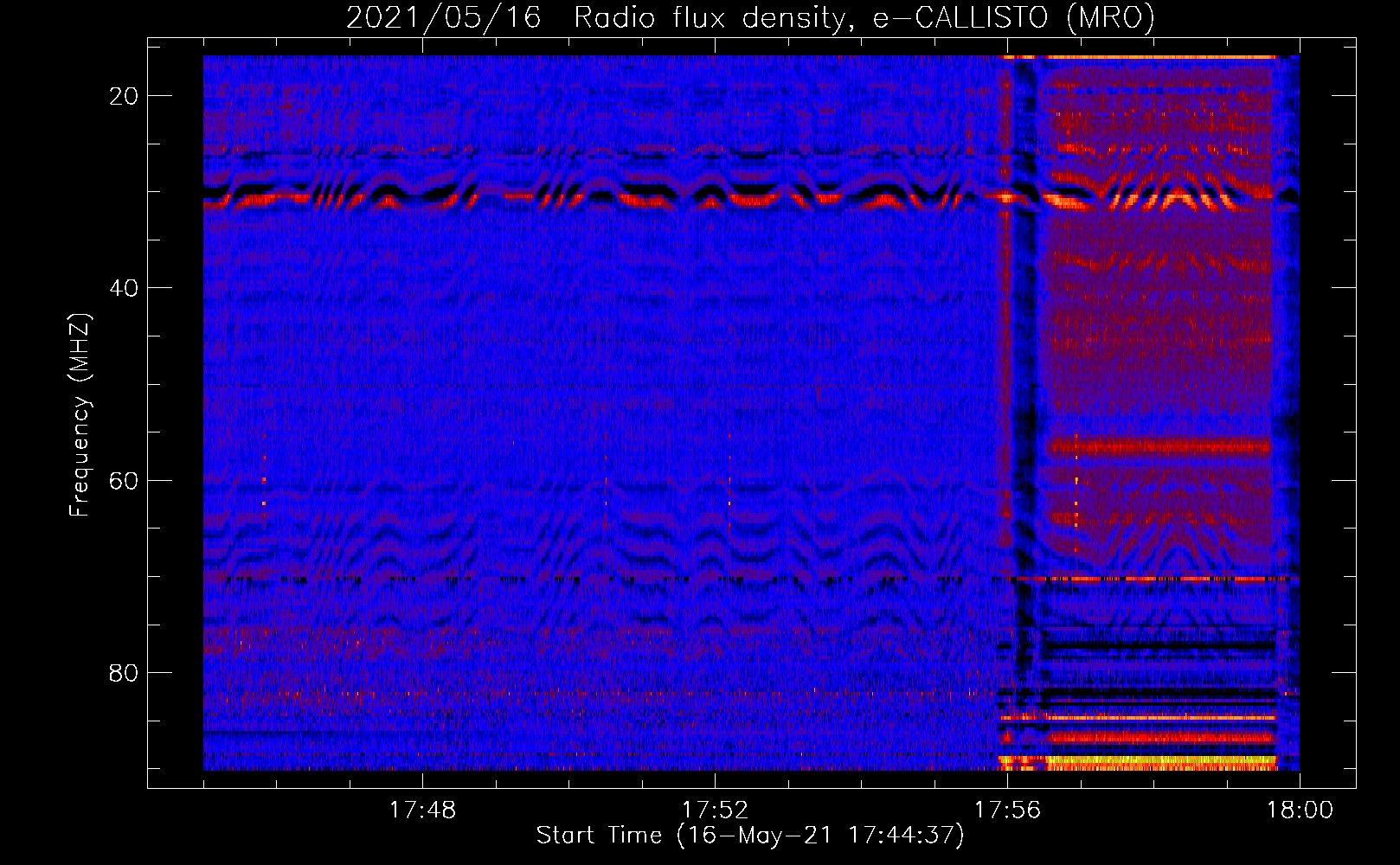
Task: Click the time tick label '17:56'
Action: point(1007,811)
